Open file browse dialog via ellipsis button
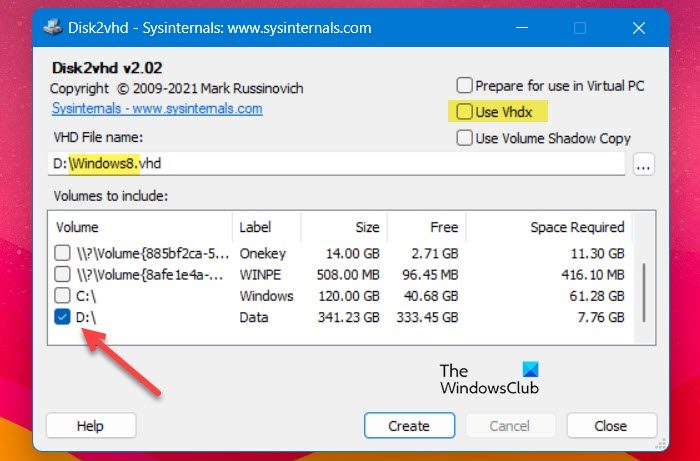 pos(643,164)
